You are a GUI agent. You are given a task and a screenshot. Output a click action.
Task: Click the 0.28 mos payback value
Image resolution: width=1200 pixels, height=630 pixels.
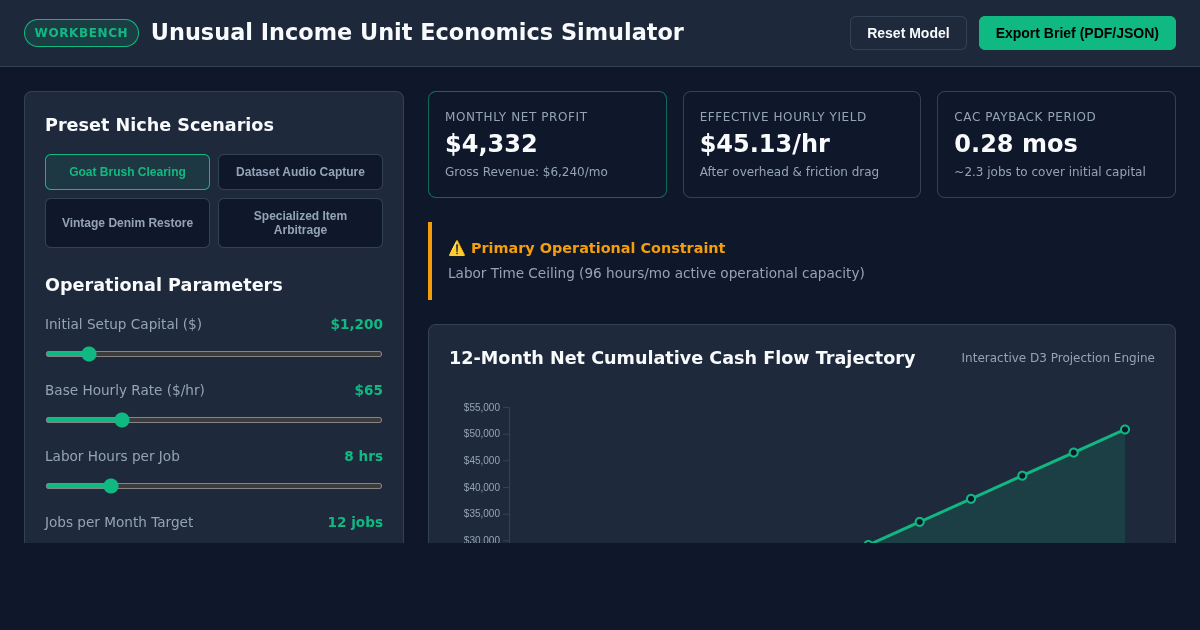click(1016, 144)
